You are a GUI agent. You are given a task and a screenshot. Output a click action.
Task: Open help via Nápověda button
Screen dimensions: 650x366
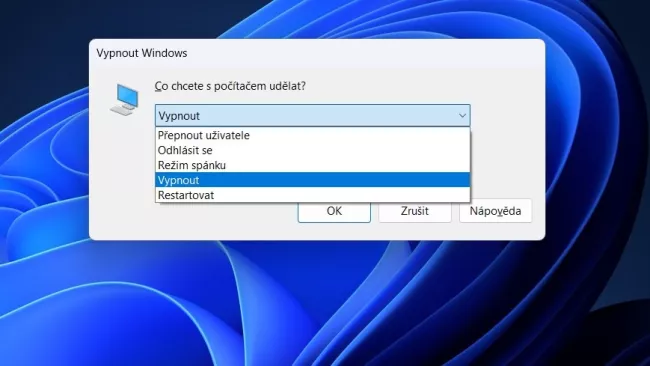pos(495,211)
